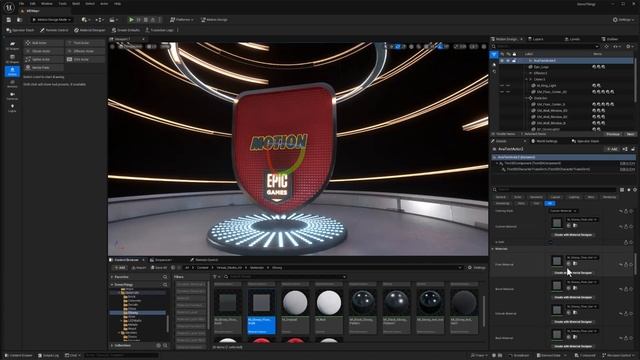
Task: Click the Details panel settings gear
Action: [635, 190]
